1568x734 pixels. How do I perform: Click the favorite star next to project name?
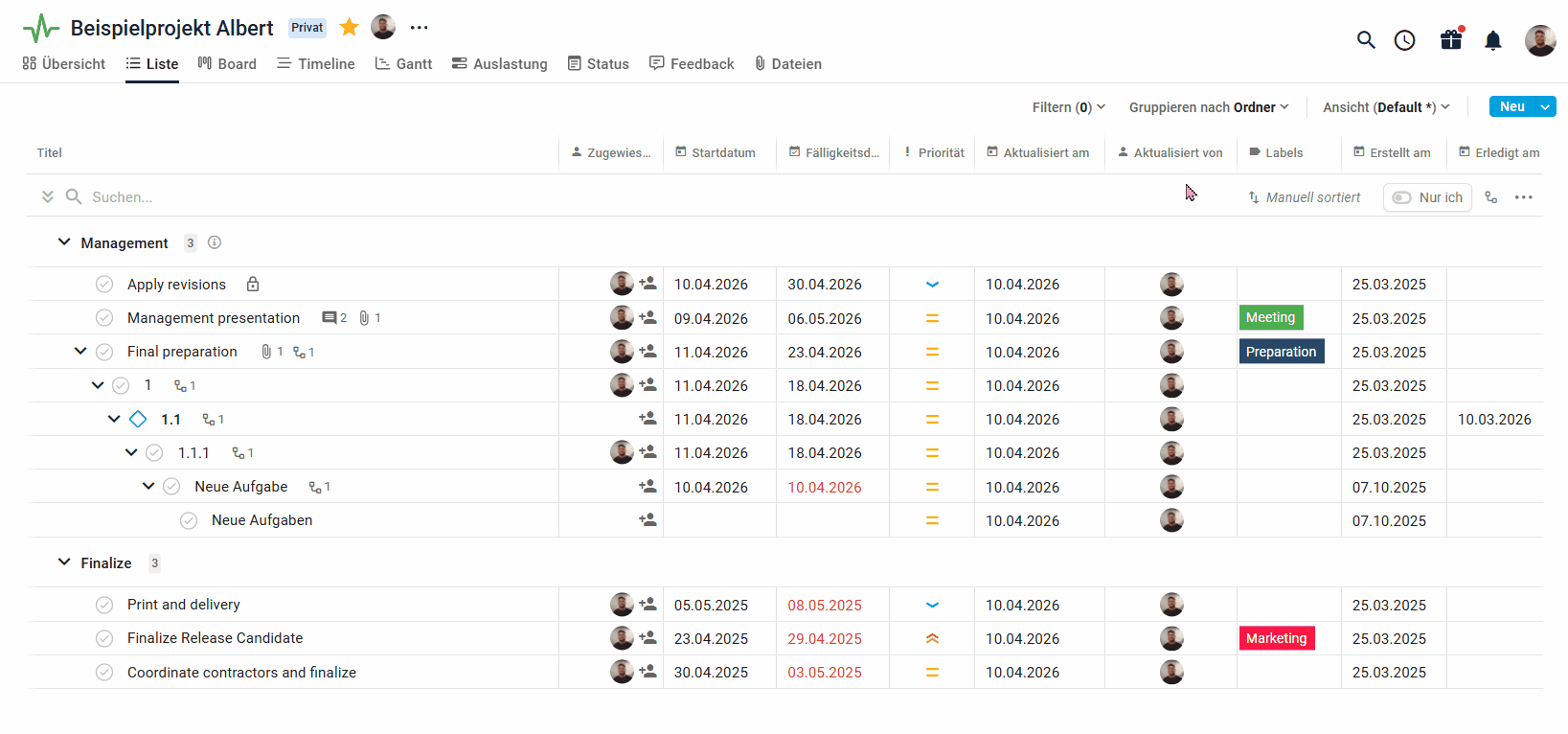tap(350, 28)
